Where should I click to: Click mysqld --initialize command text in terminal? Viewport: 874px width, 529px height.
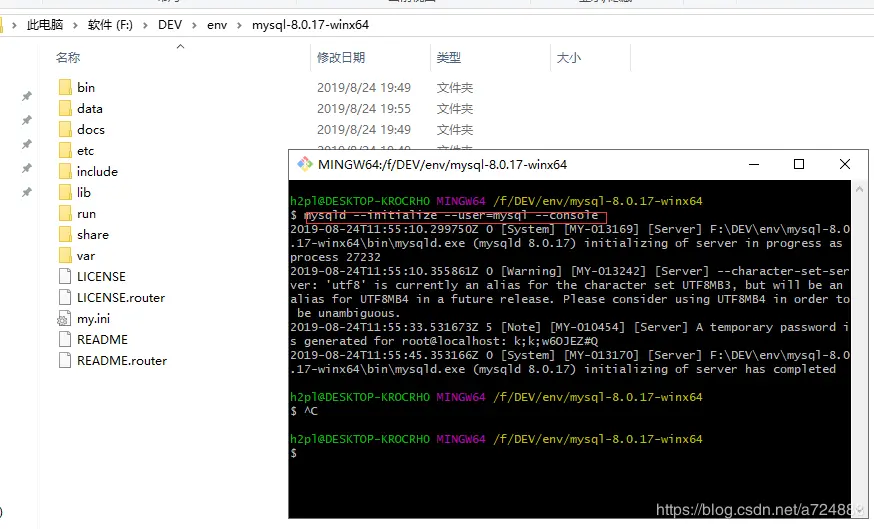pyautogui.click(x=451, y=215)
